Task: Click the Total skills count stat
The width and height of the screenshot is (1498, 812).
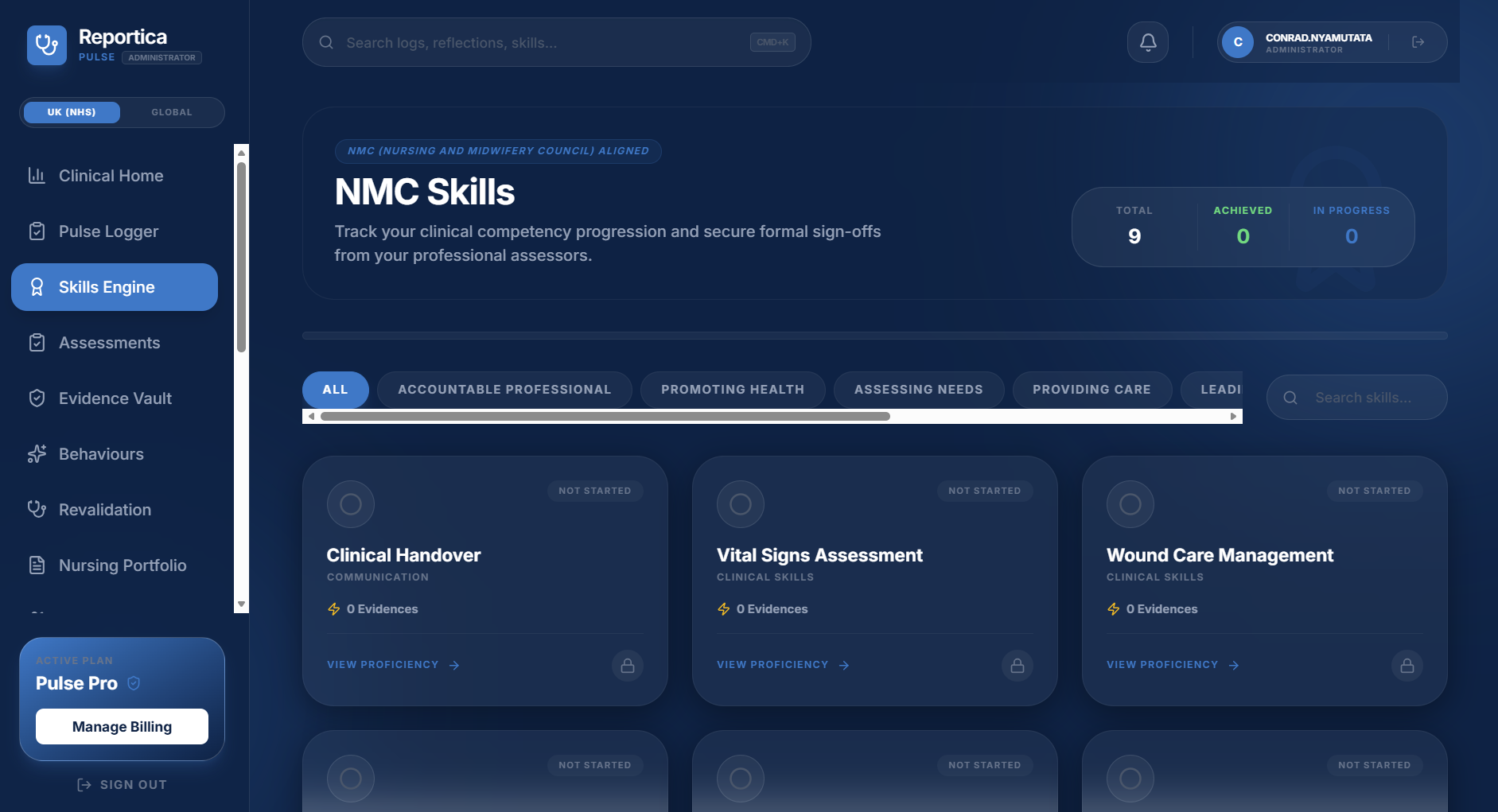Action: point(1134,227)
